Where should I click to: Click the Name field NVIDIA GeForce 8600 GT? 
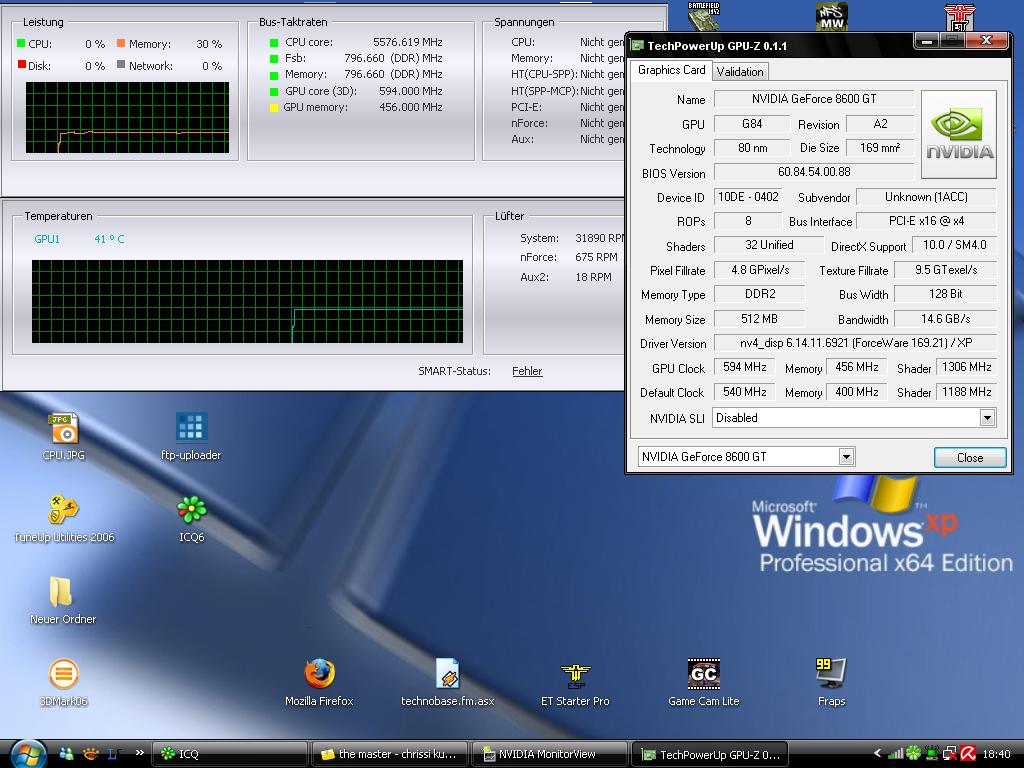point(814,99)
